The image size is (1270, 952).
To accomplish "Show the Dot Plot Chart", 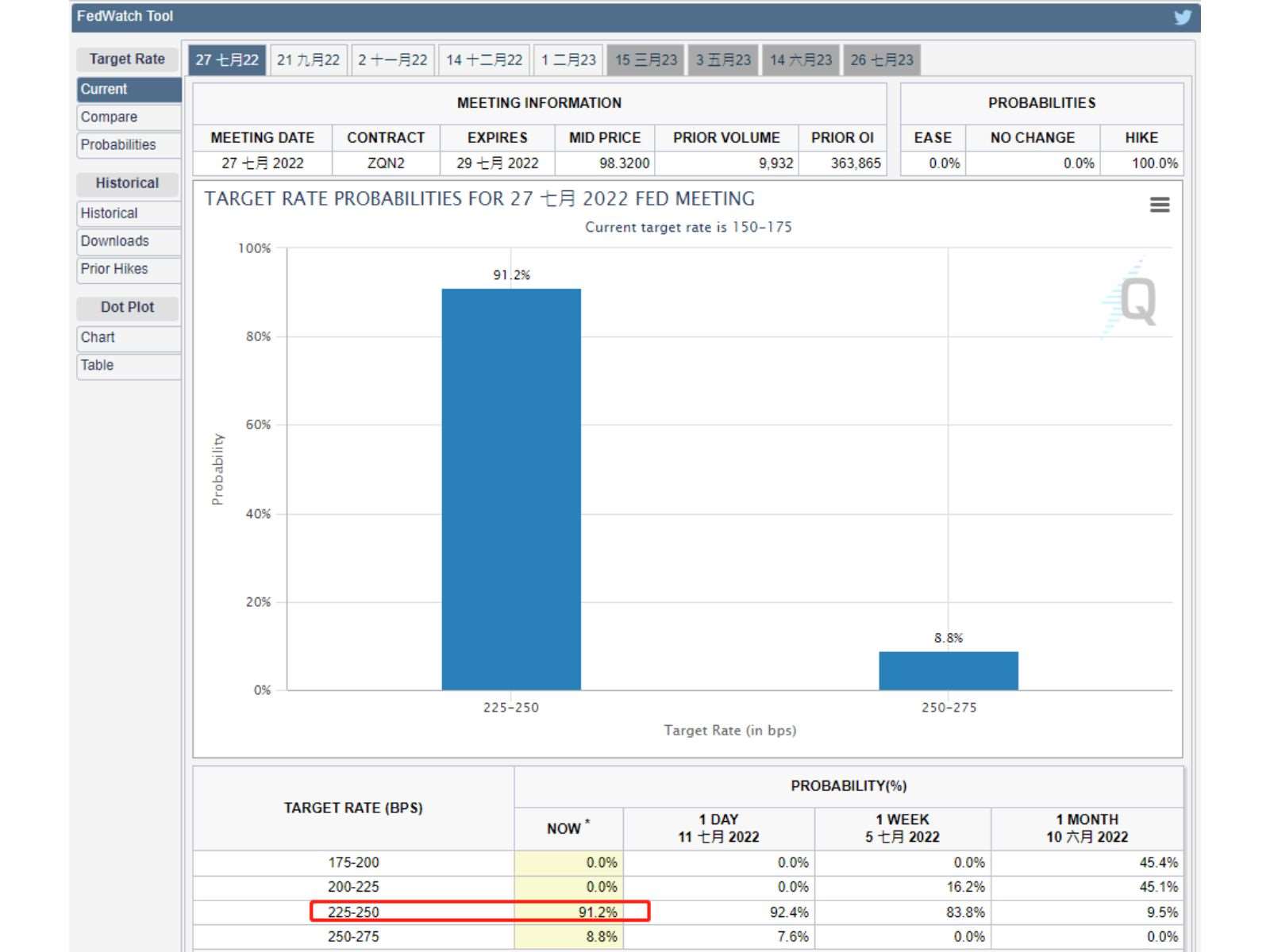I will pyautogui.click(x=129, y=338).
